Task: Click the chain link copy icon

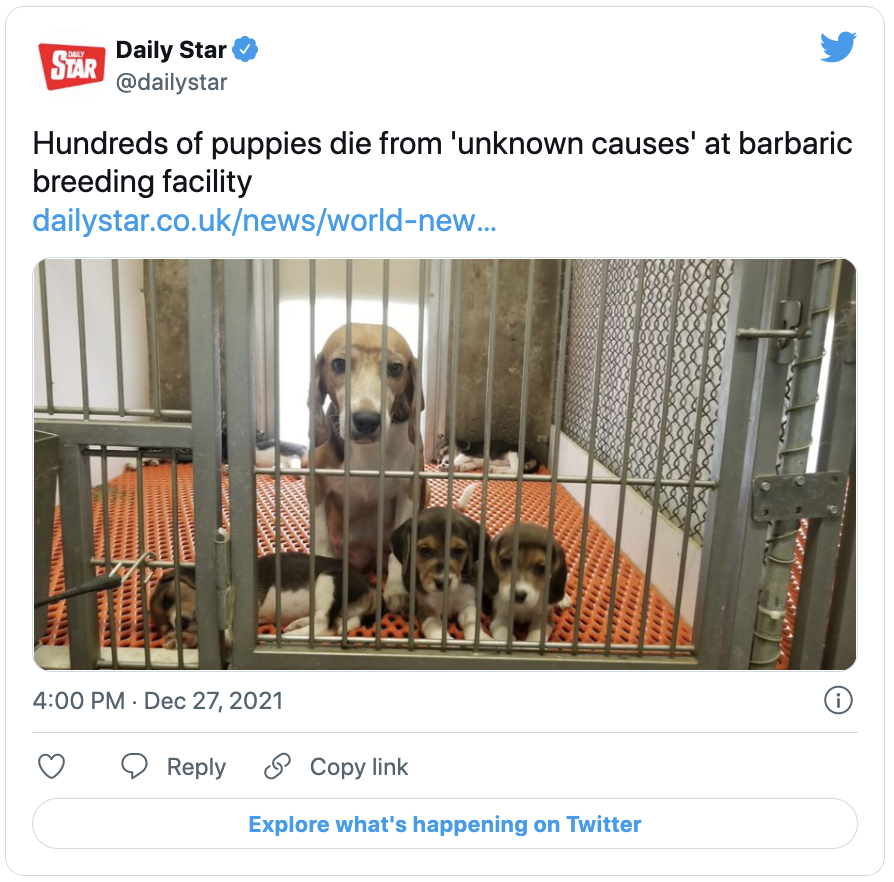Action: point(278,766)
